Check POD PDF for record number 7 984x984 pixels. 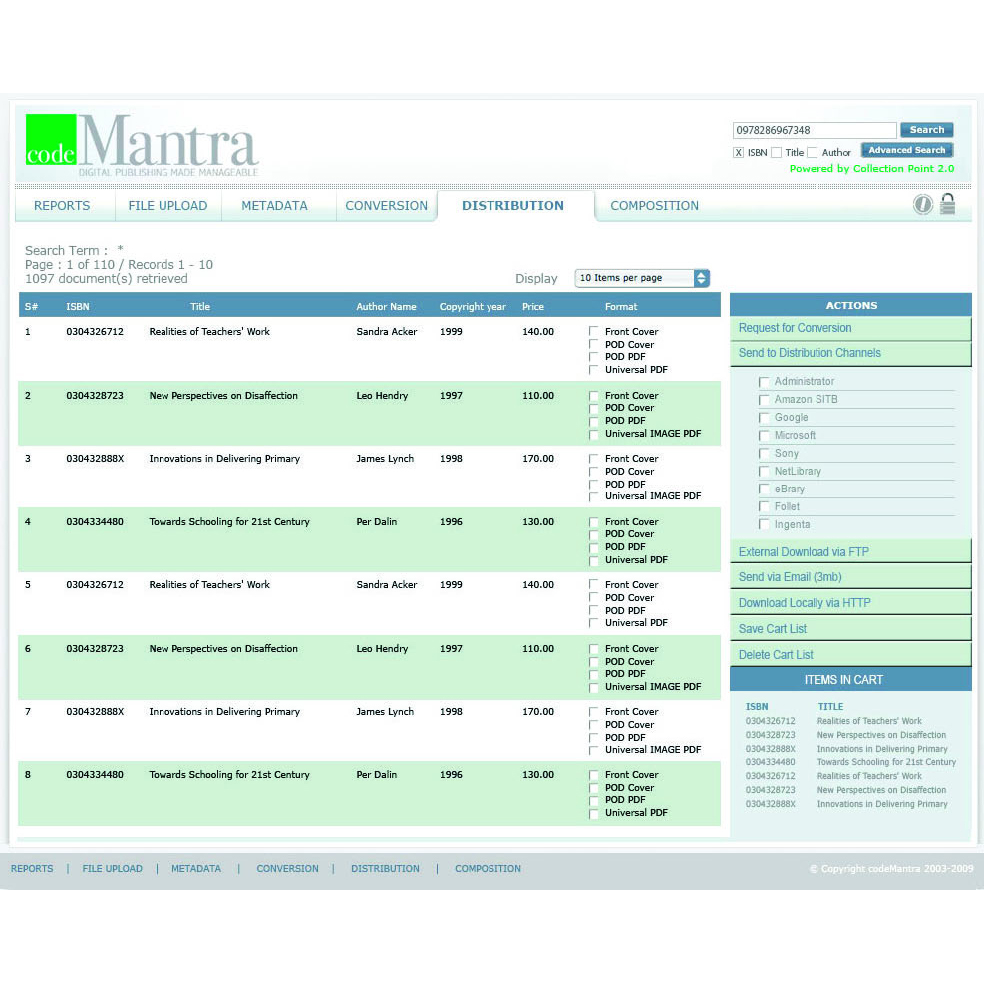[x=593, y=738]
